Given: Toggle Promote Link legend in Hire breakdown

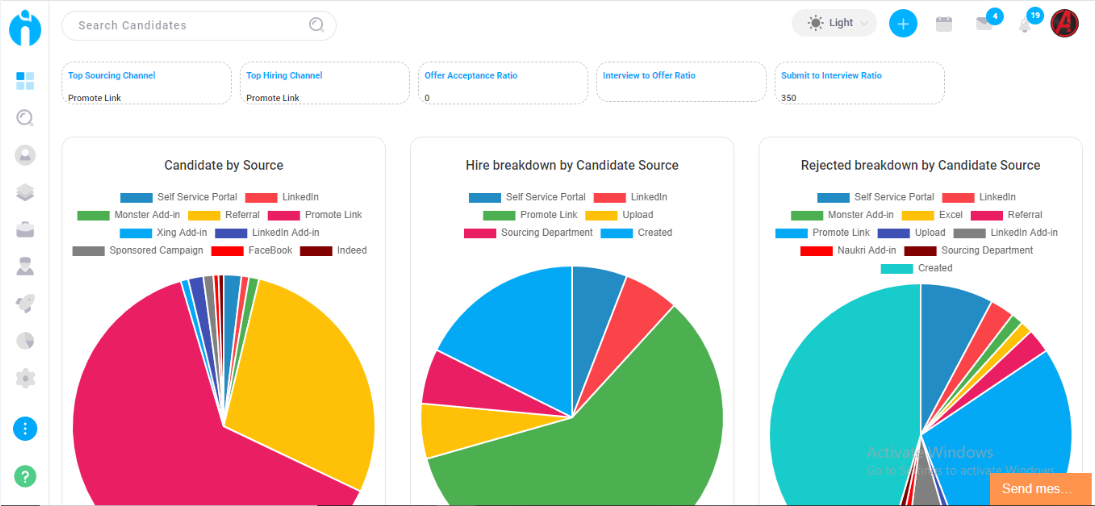Looking at the screenshot, I should (x=530, y=215).
